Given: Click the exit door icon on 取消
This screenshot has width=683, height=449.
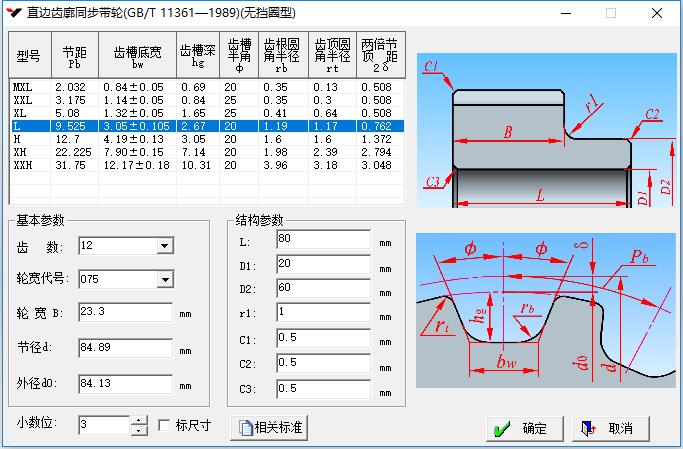Looking at the screenshot, I should [590, 428].
